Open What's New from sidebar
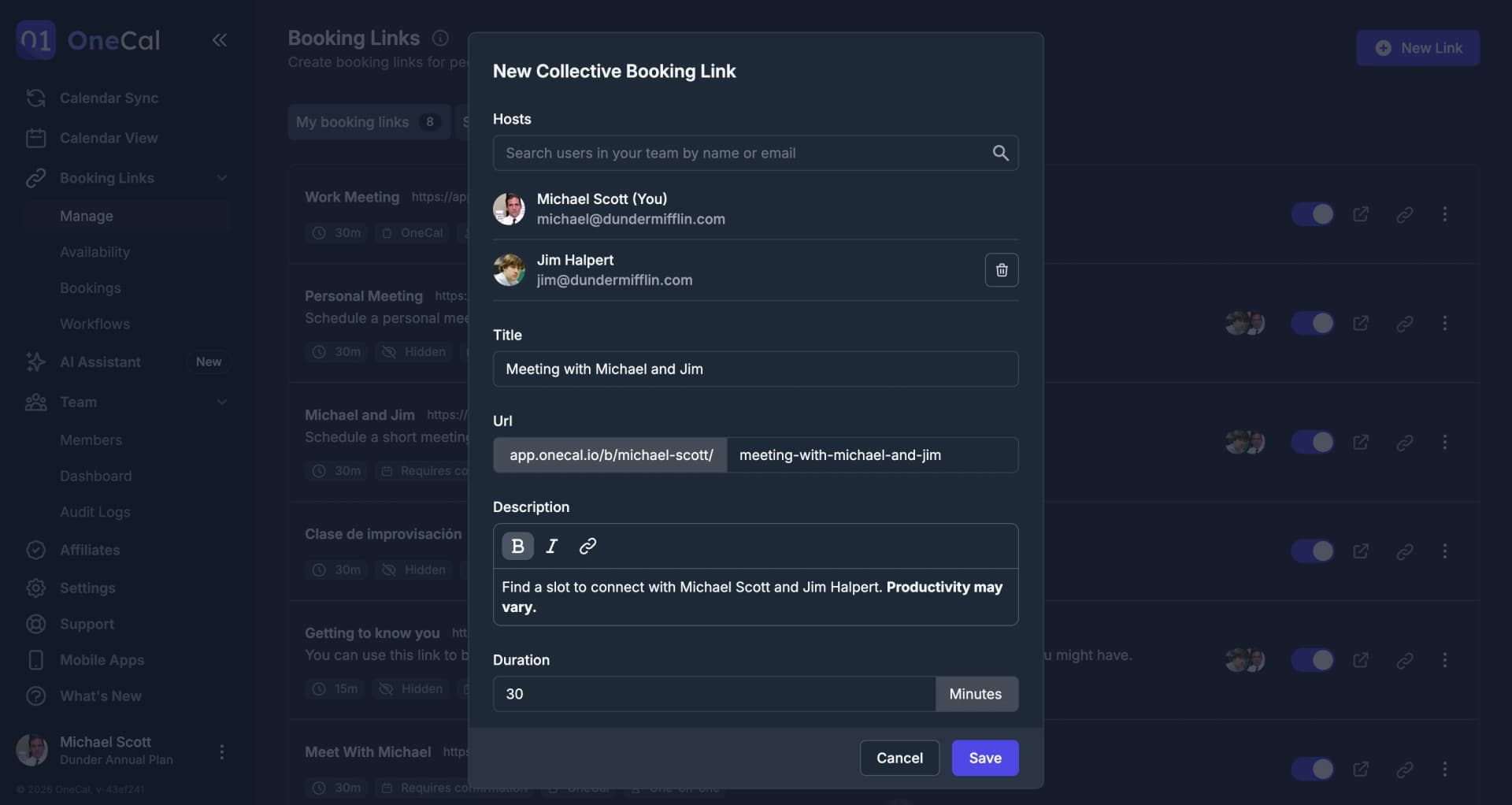This screenshot has width=1512, height=805. pyautogui.click(x=101, y=696)
